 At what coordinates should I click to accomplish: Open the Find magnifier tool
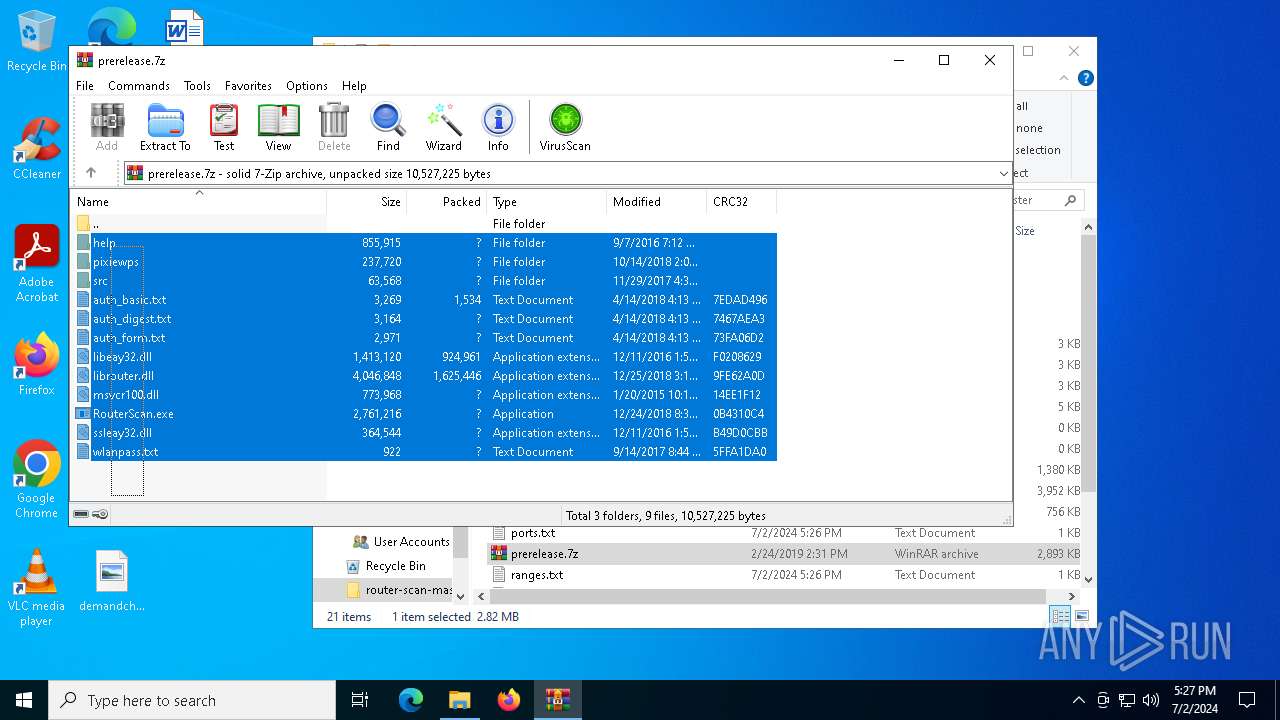click(388, 127)
